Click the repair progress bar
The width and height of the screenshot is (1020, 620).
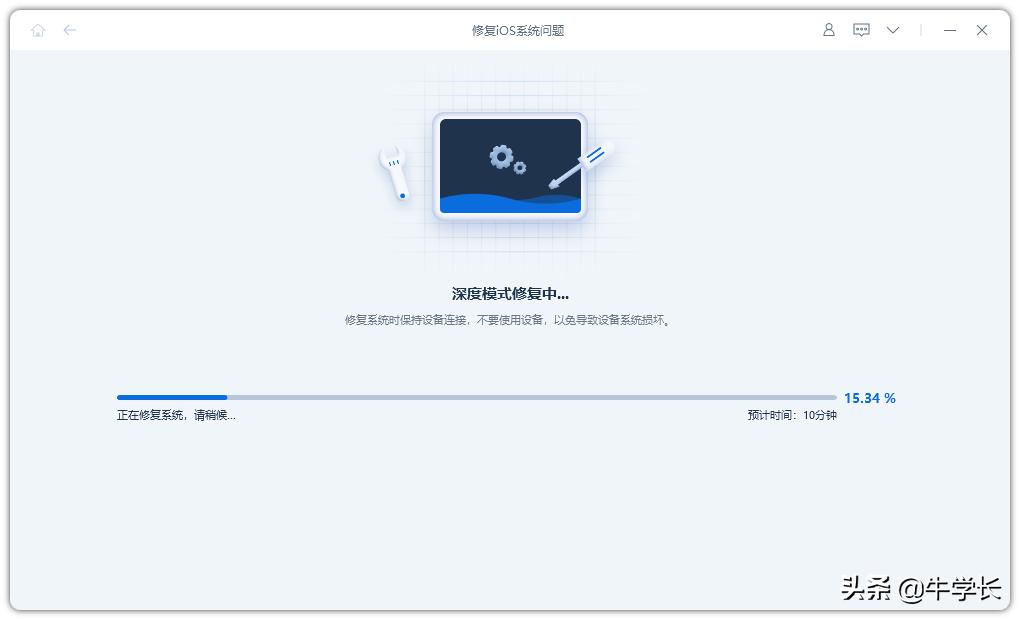(x=477, y=397)
